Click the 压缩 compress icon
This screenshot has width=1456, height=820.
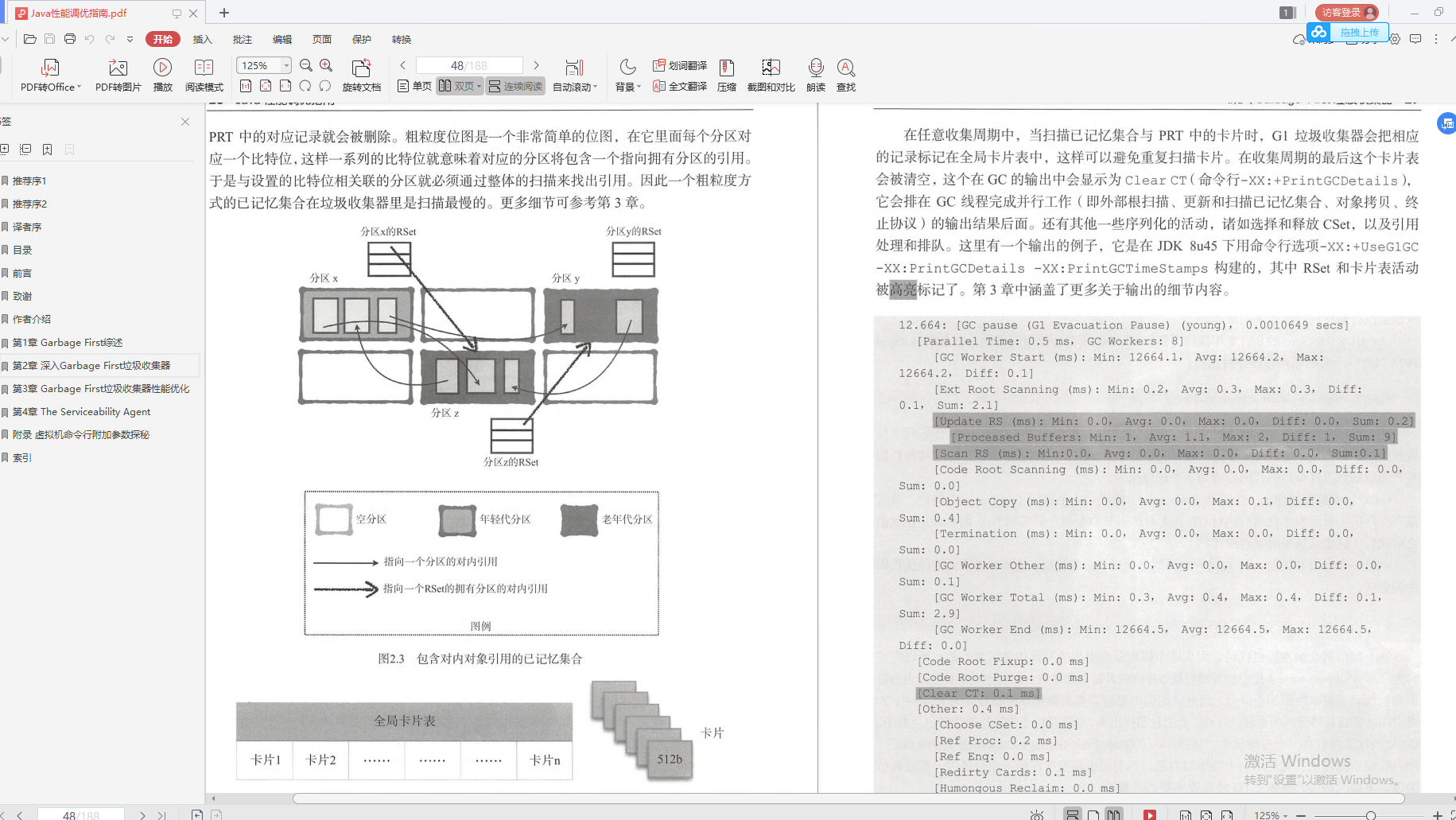[726, 68]
